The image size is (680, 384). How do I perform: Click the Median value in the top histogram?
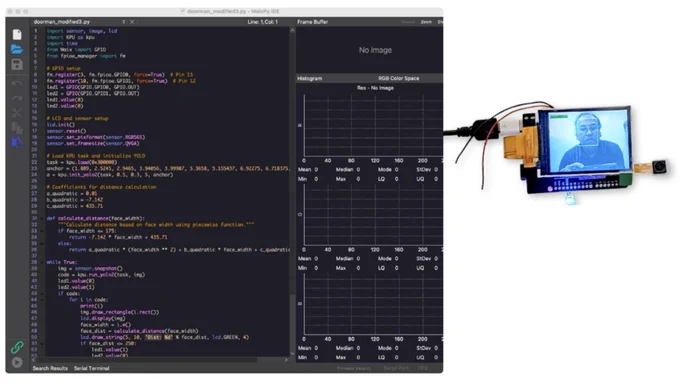(x=358, y=170)
